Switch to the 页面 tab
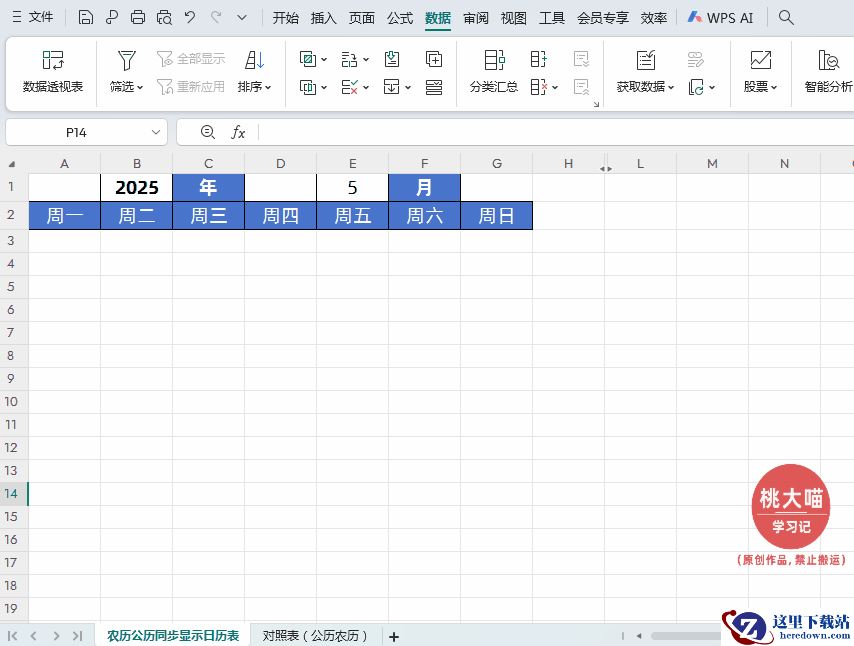This screenshot has width=854, height=646. point(362,18)
